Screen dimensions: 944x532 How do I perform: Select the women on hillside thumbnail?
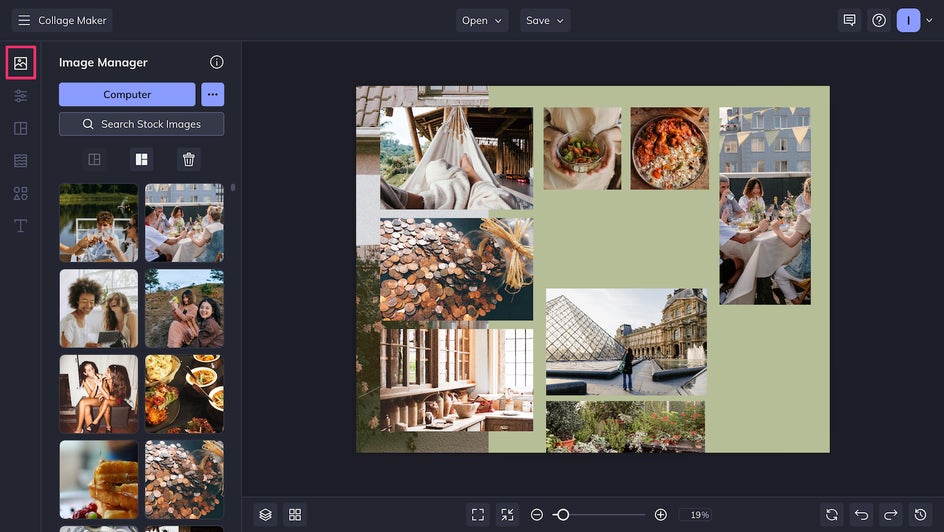(x=184, y=308)
